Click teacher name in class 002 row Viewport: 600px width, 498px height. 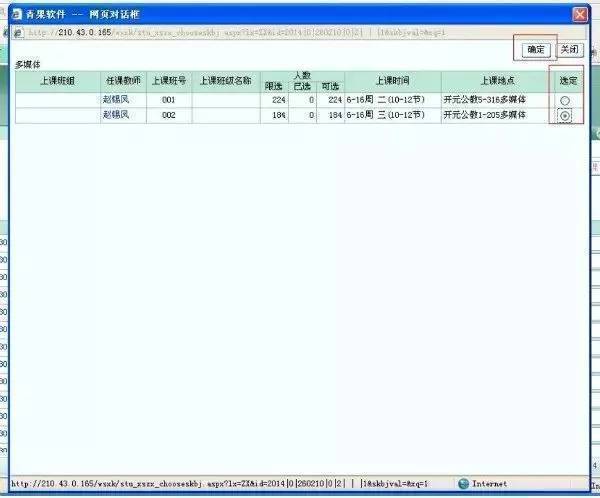[x=116, y=114]
